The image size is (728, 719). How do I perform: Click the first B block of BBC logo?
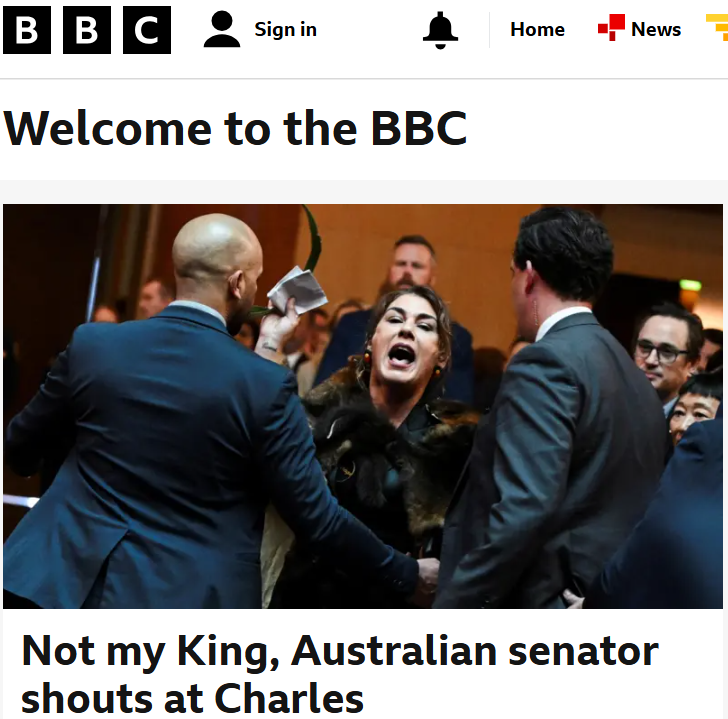tap(27, 30)
